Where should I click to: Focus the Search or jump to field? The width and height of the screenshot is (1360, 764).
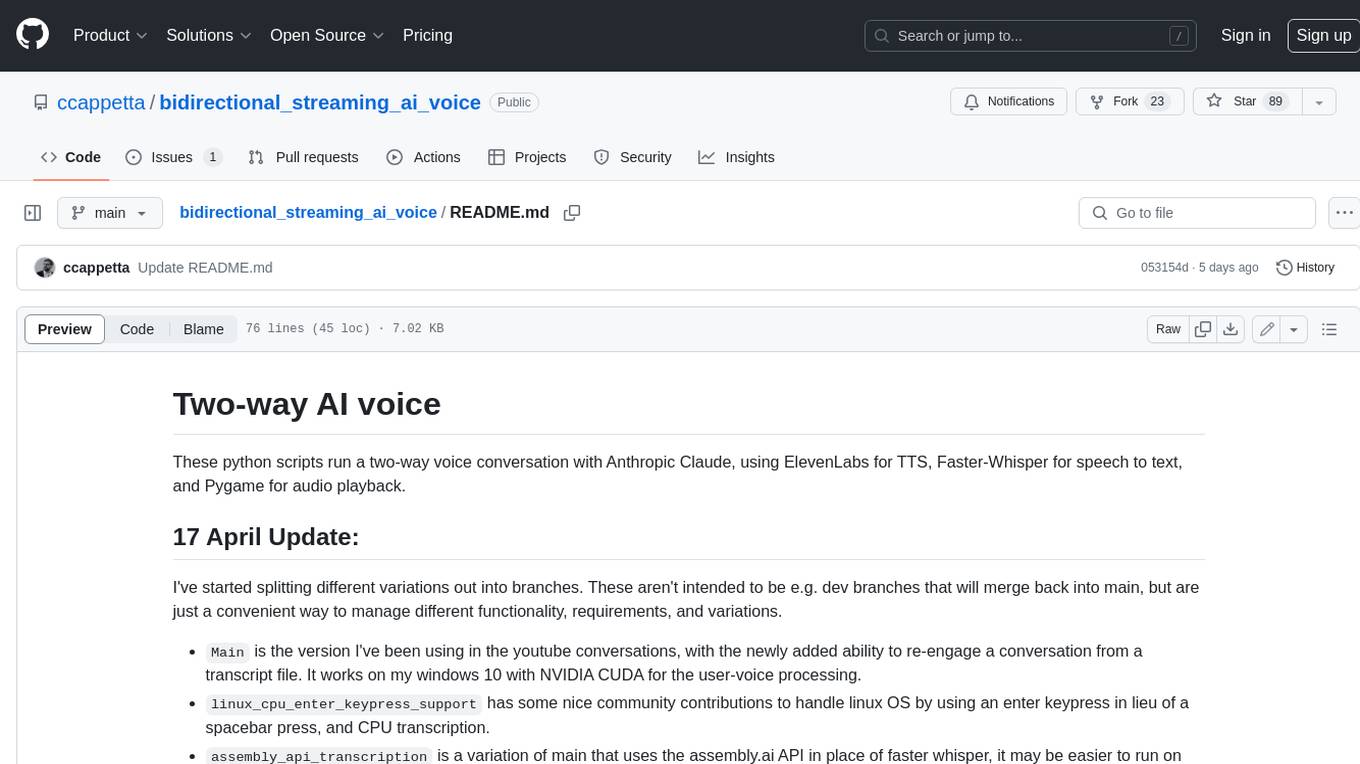click(1032, 36)
